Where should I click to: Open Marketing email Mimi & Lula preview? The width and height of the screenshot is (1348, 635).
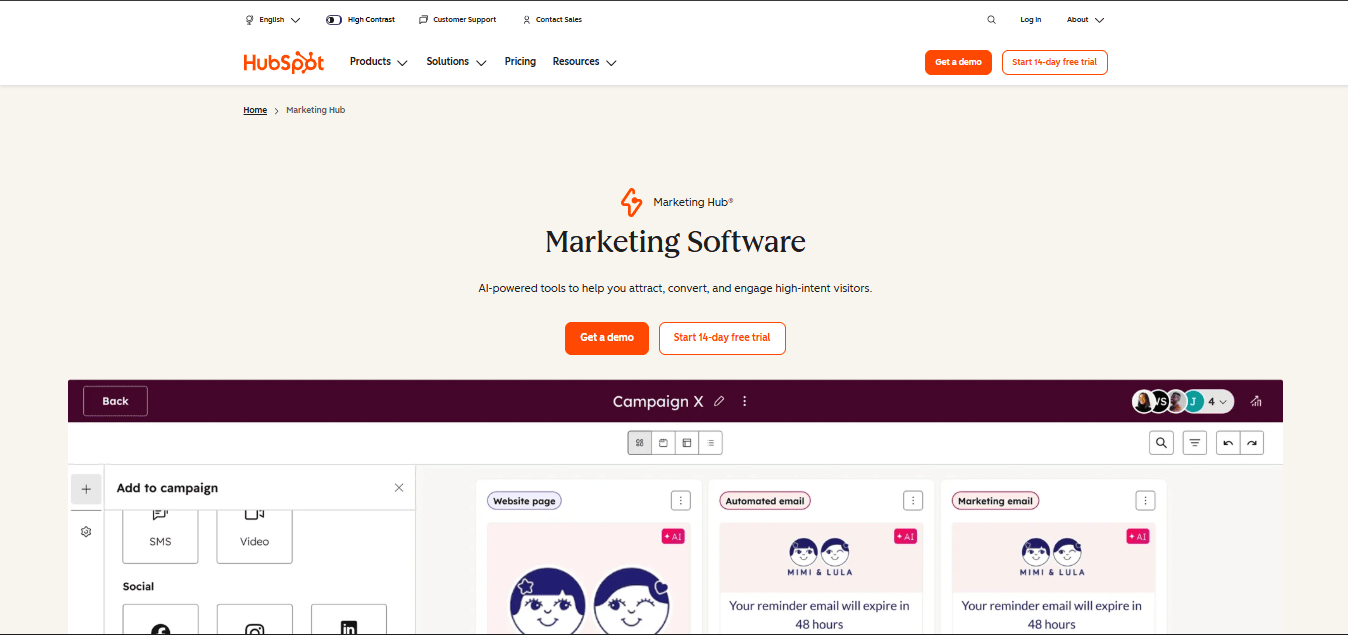tap(1053, 558)
